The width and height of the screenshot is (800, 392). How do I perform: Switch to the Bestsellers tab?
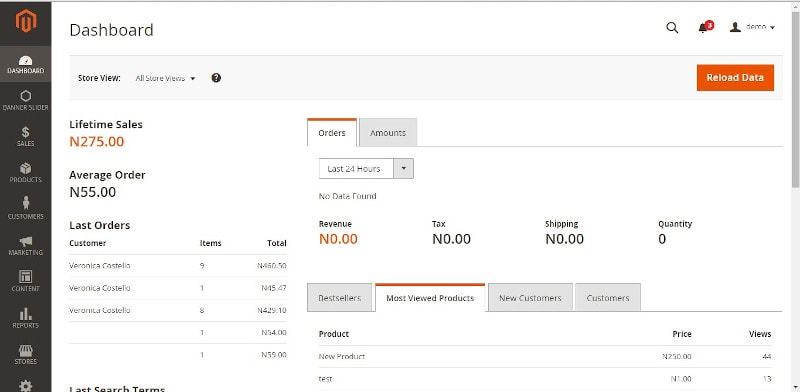(339, 298)
